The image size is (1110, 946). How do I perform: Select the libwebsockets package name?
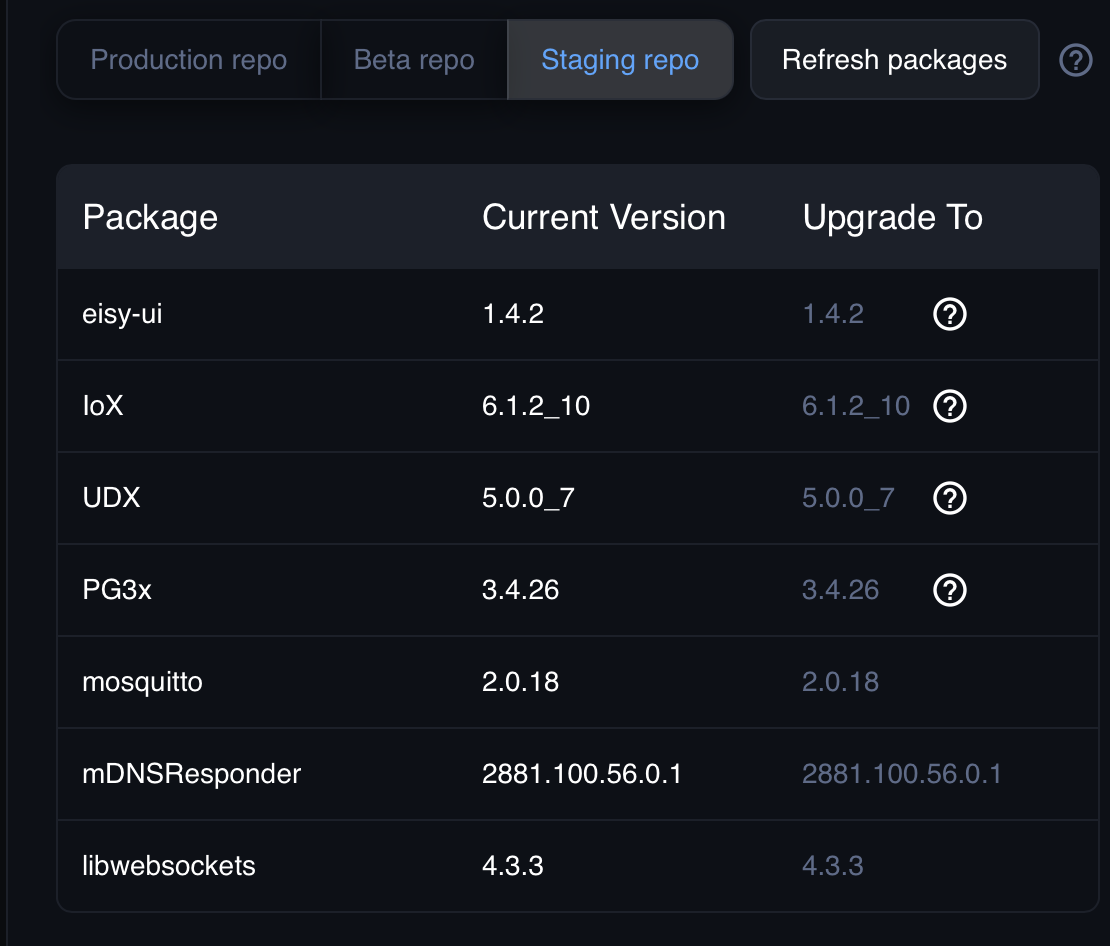coord(168,866)
